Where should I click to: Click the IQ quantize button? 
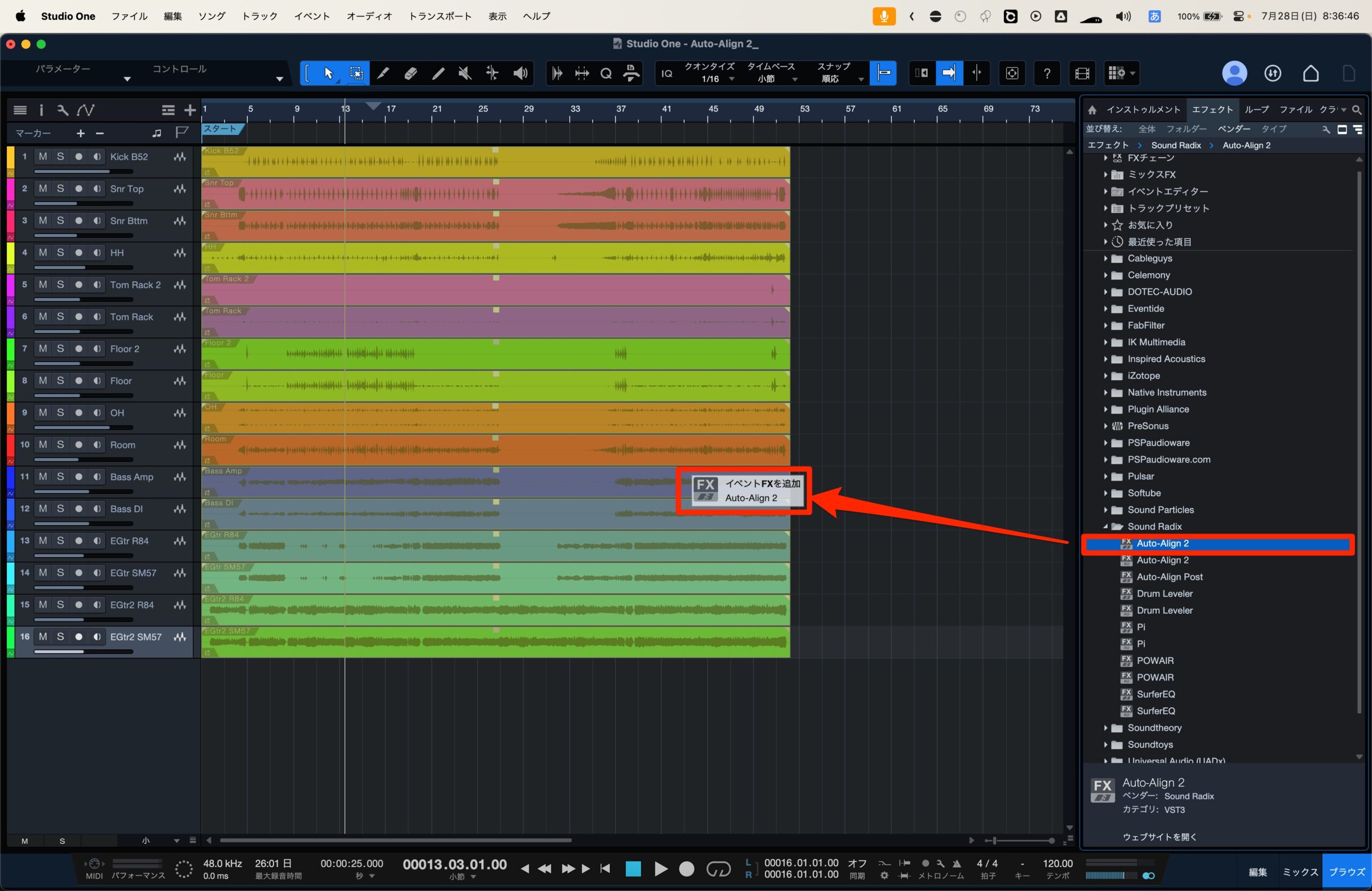[x=666, y=74]
